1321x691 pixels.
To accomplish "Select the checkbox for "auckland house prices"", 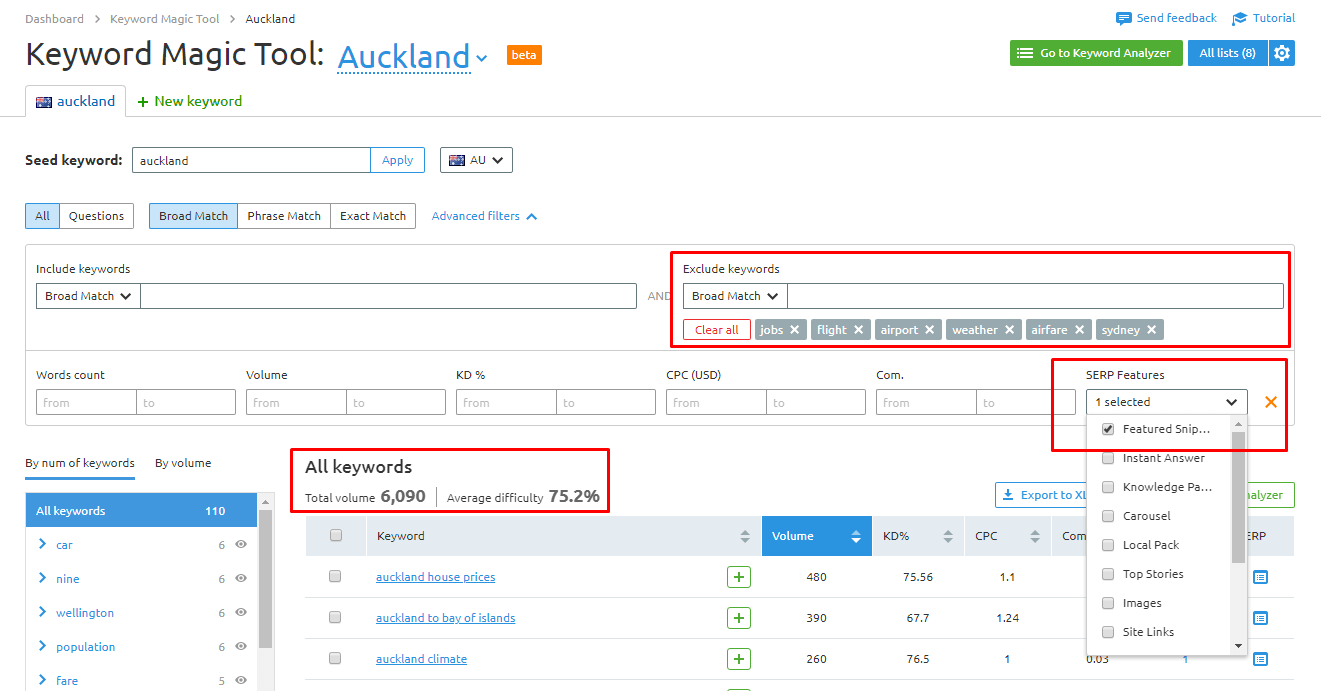I will pyautogui.click(x=335, y=577).
